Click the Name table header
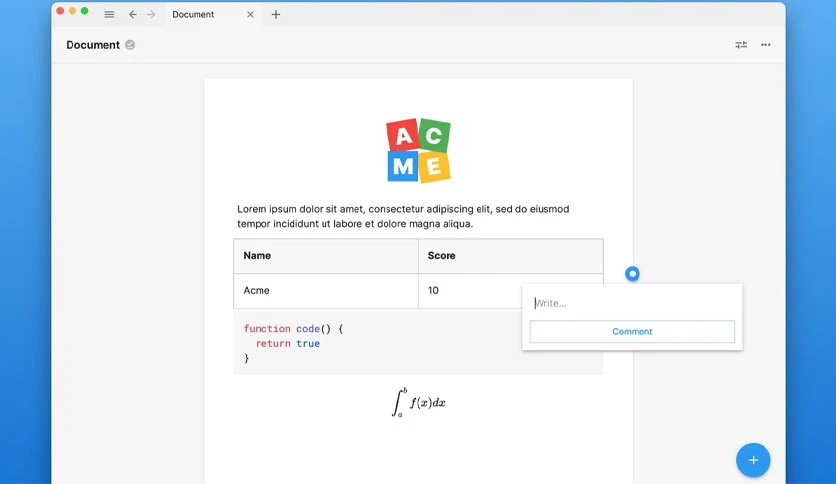 (326, 256)
